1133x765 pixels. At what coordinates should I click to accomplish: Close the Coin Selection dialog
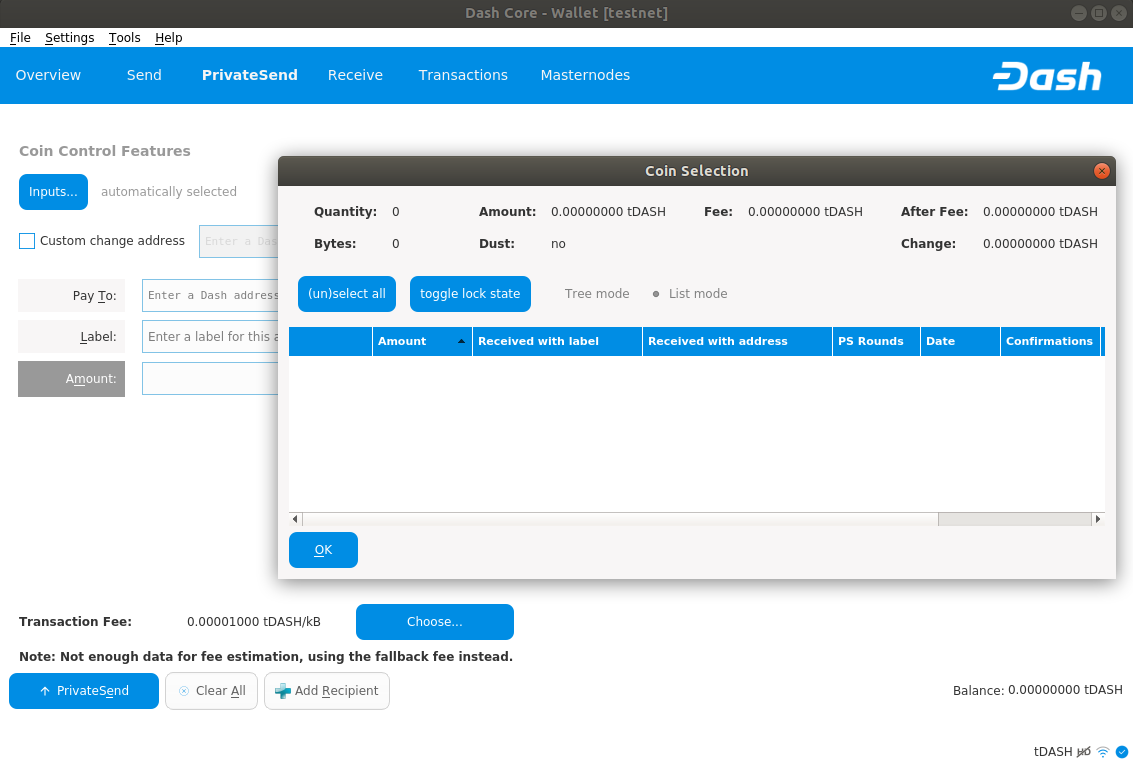tap(1101, 170)
